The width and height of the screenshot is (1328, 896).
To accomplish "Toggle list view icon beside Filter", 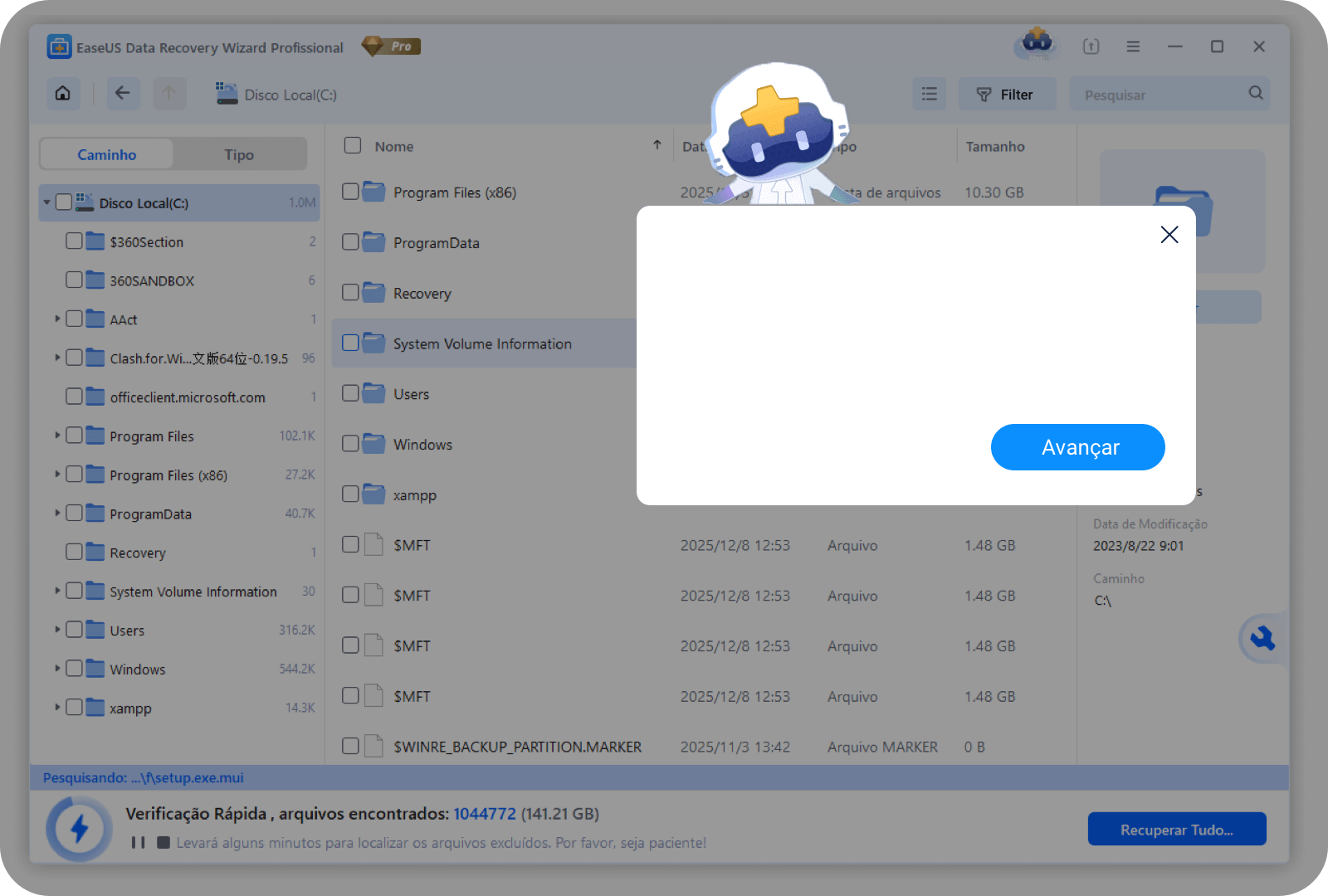I will 930,95.
